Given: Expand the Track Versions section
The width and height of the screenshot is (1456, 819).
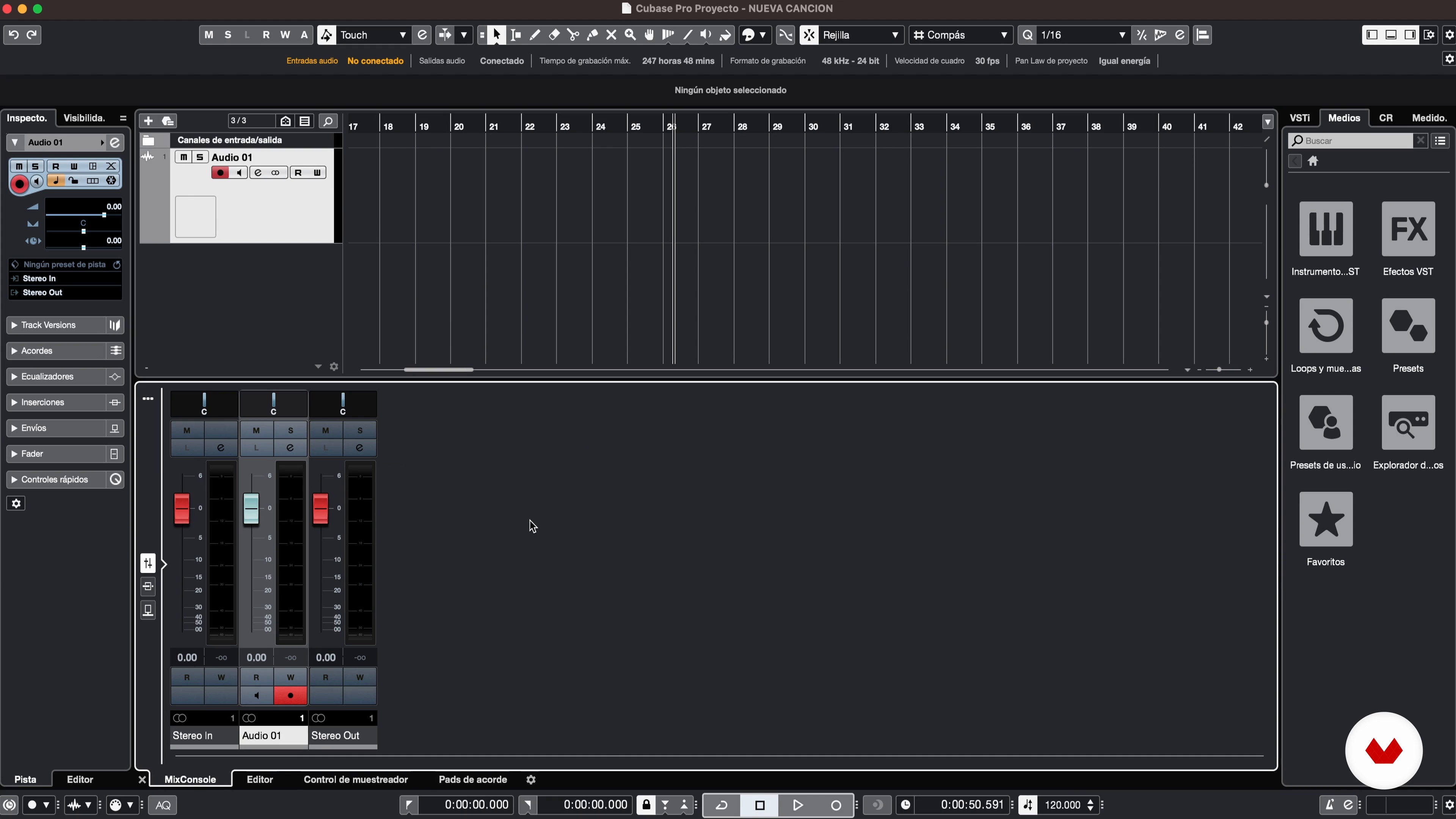Looking at the screenshot, I should (56, 326).
